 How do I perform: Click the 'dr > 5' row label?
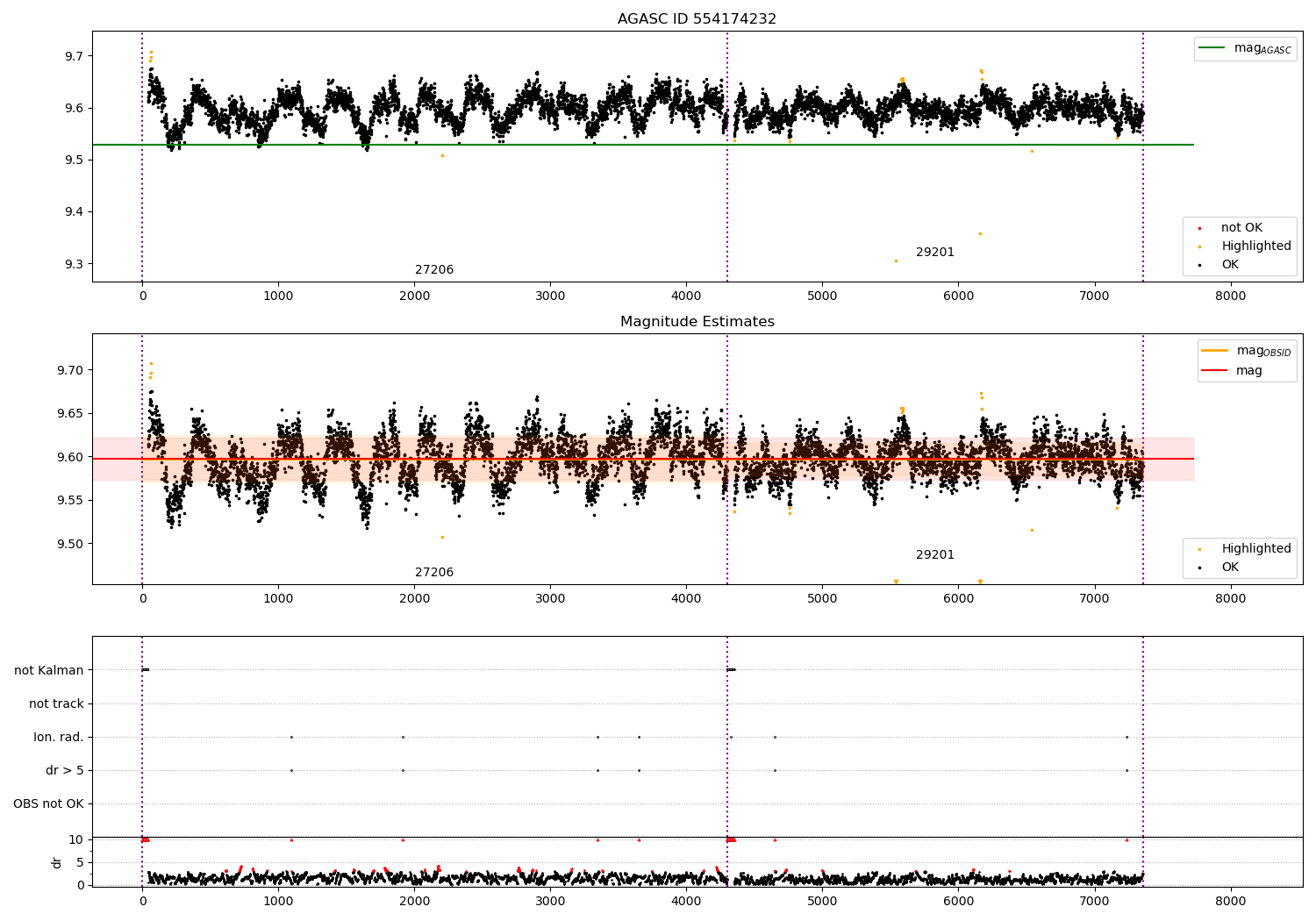click(x=65, y=771)
